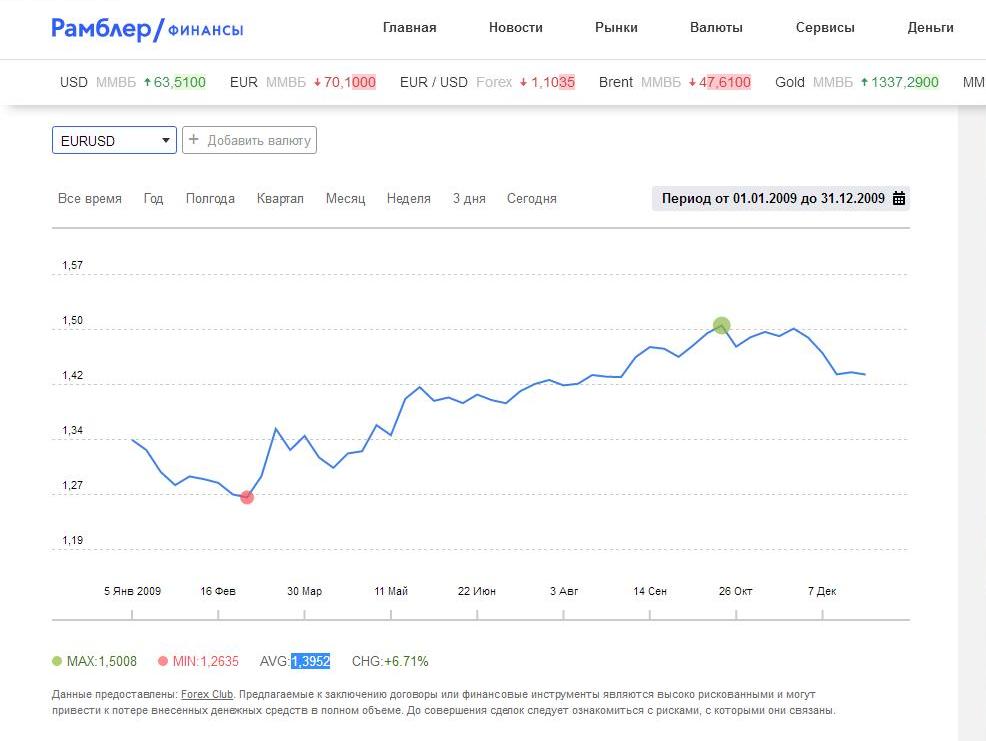Go to the Валюты menu section
Viewport: 986px width, 741px height.
pyautogui.click(x=716, y=28)
